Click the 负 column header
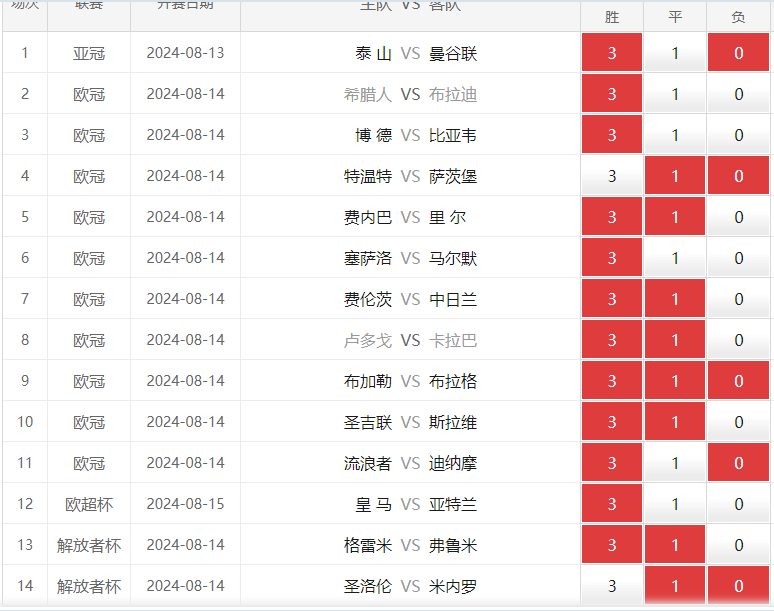This screenshot has width=774, height=611. [x=738, y=17]
